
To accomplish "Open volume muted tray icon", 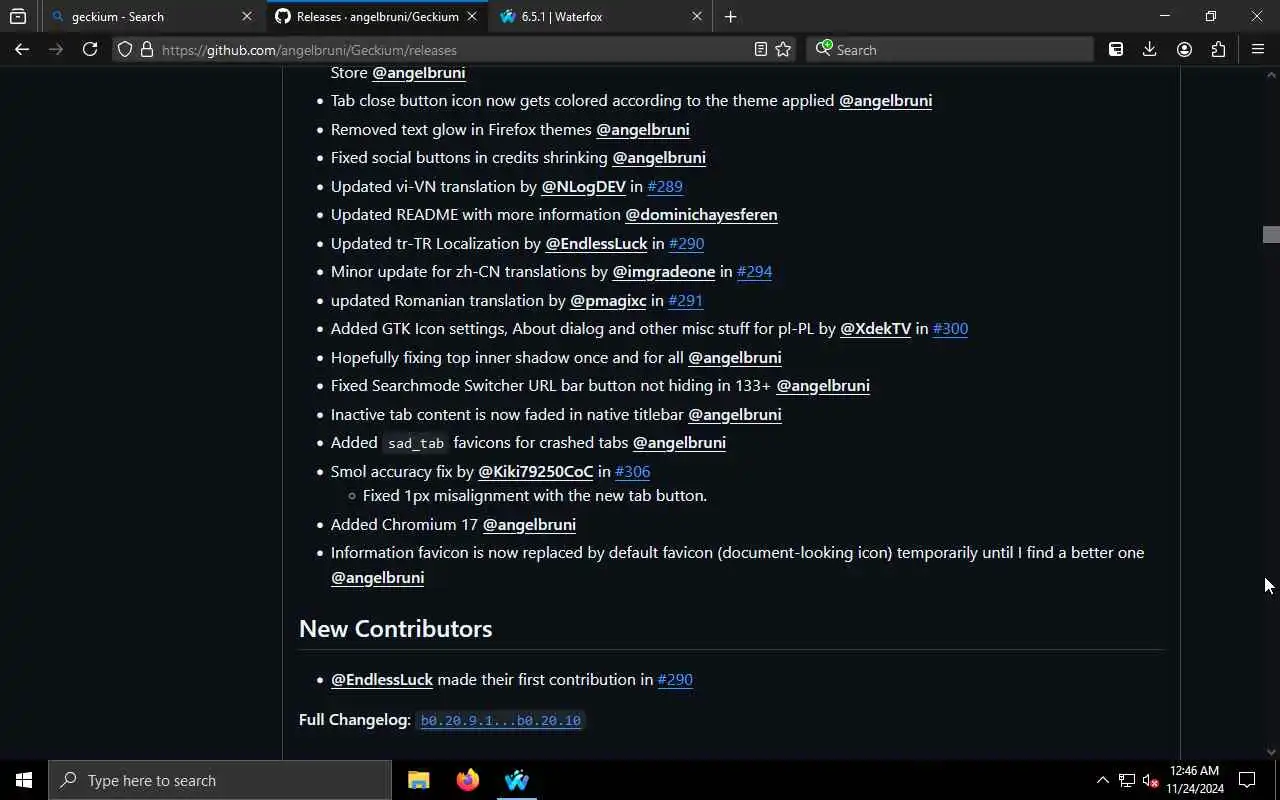I will (x=1150, y=780).
